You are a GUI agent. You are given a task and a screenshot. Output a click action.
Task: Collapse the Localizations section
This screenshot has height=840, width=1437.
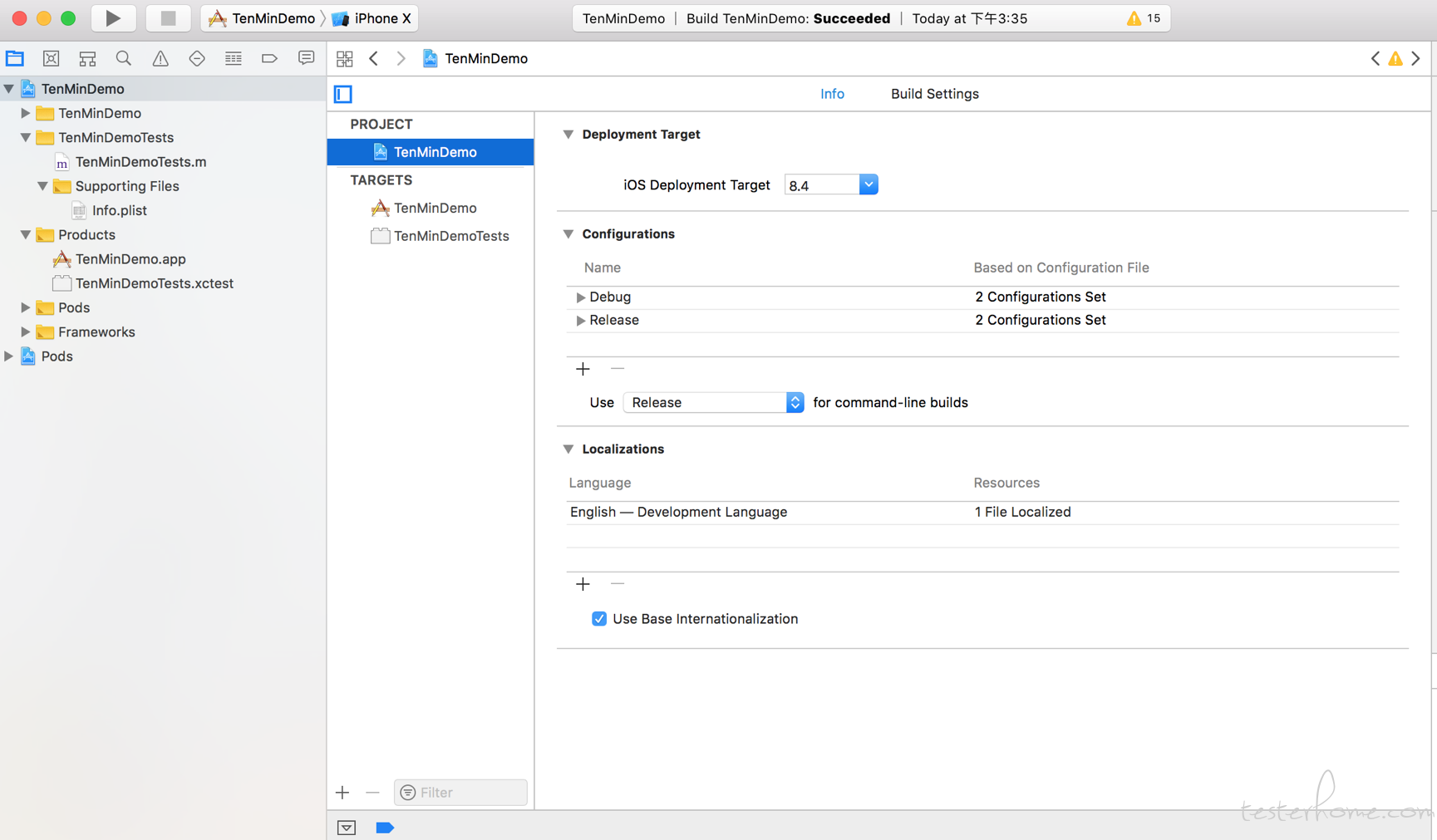[x=568, y=449]
